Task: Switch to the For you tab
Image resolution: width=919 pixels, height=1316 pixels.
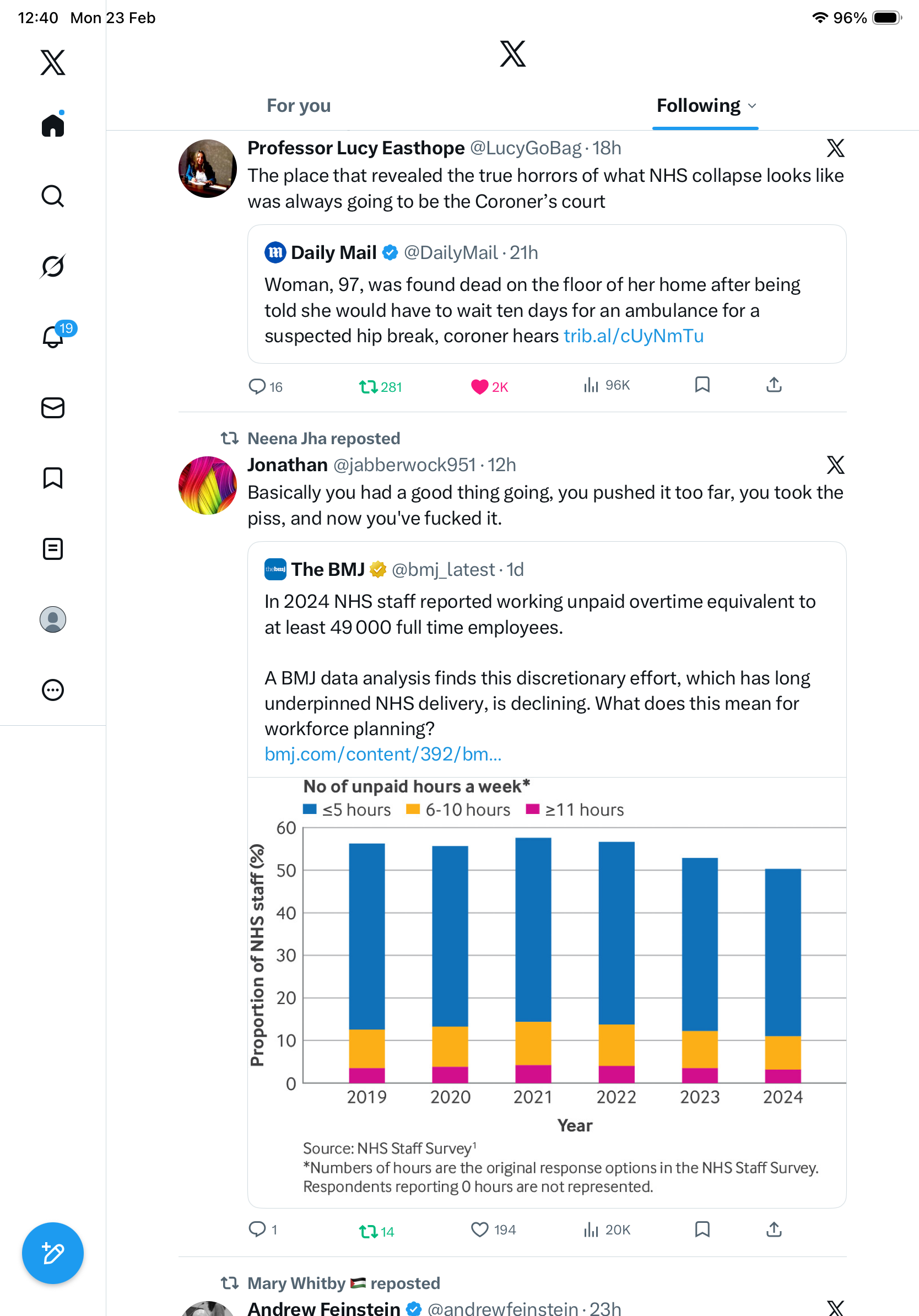Action: point(299,106)
